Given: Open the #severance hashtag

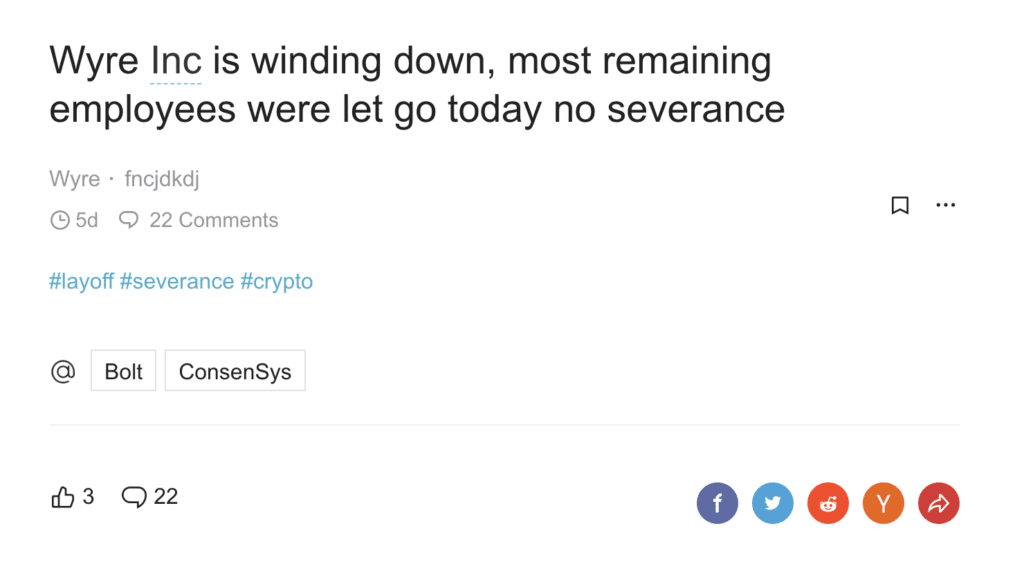Looking at the screenshot, I should pos(177,281).
